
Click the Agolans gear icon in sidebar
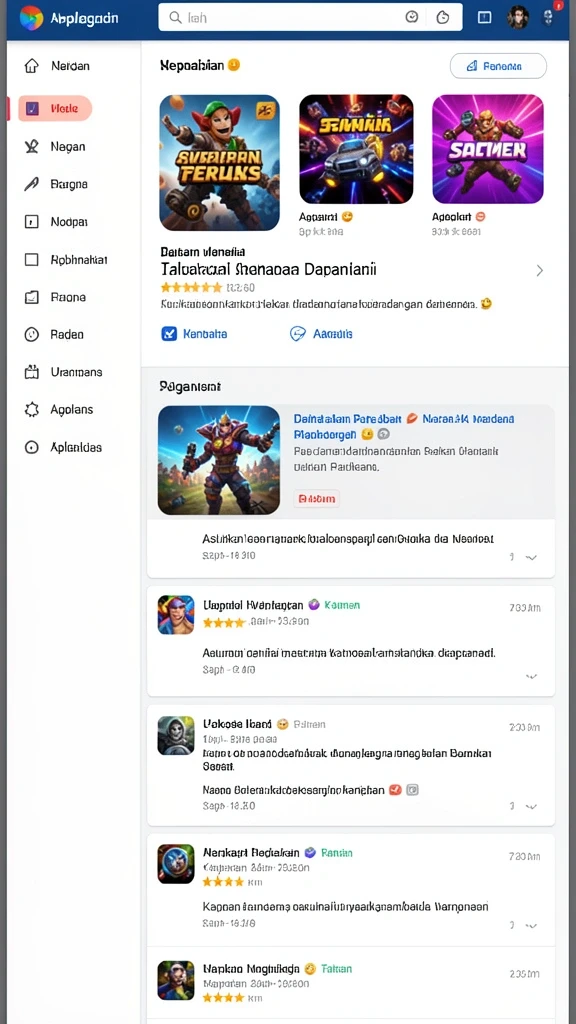pos(31,410)
